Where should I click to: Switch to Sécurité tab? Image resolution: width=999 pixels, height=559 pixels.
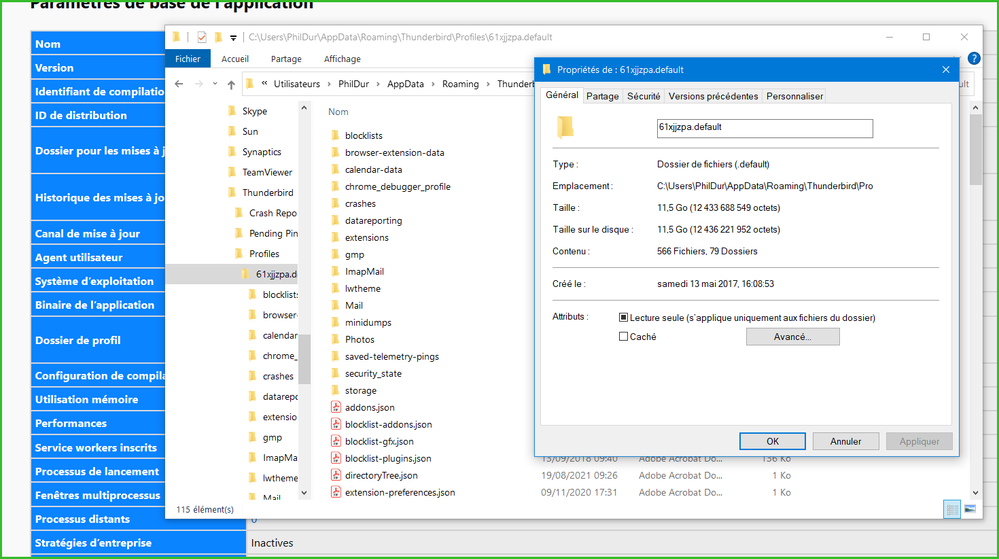[643, 96]
